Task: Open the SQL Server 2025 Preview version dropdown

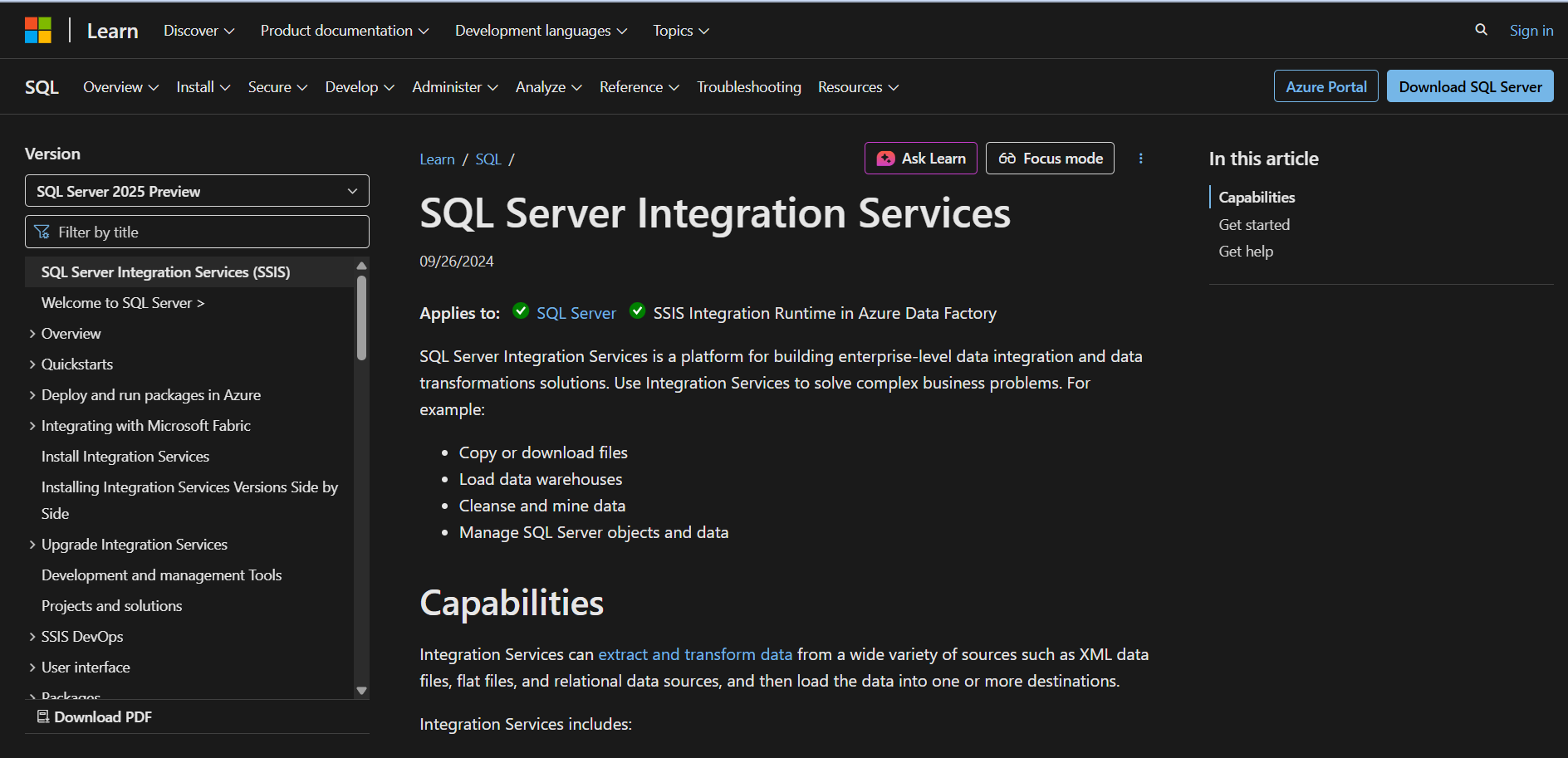Action: tap(197, 191)
